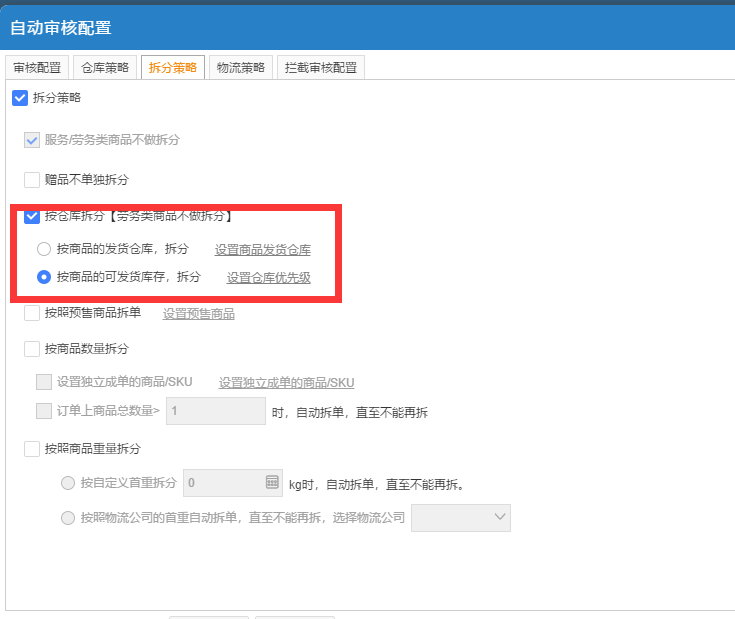This screenshot has width=735, height=619.
Task: Uncheck the main 拆分策略 checkbox
Action: (x=20, y=98)
